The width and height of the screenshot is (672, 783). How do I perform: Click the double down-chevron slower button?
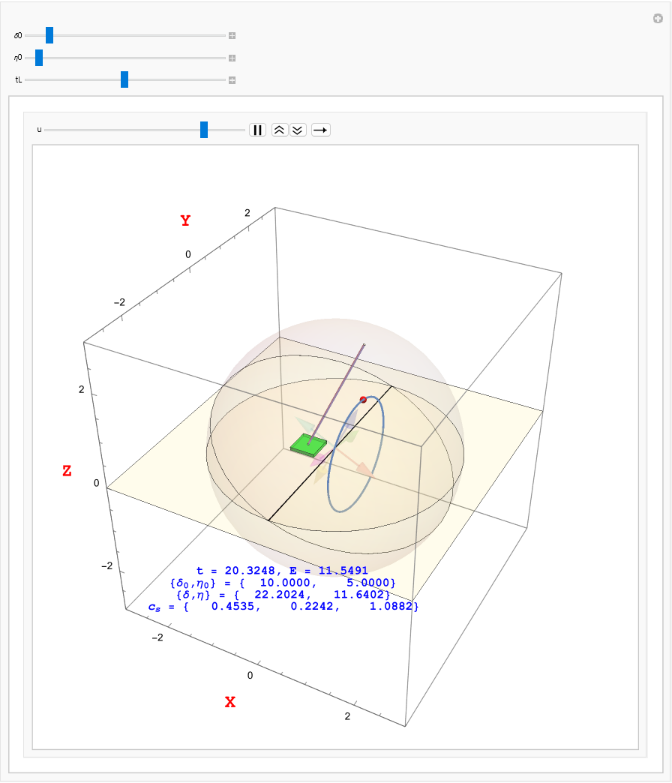click(x=297, y=130)
